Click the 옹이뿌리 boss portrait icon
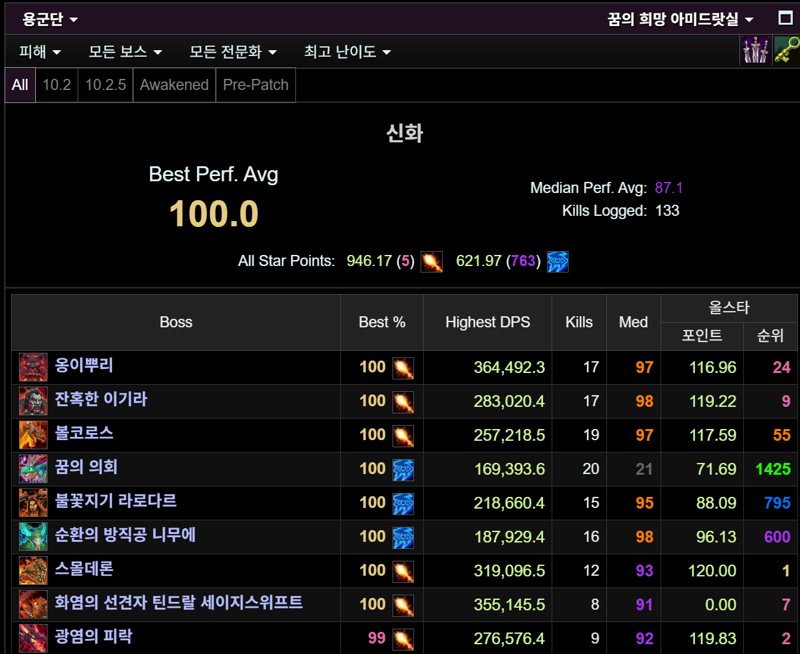The width and height of the screenshot is (800, 654). (33, 367)
